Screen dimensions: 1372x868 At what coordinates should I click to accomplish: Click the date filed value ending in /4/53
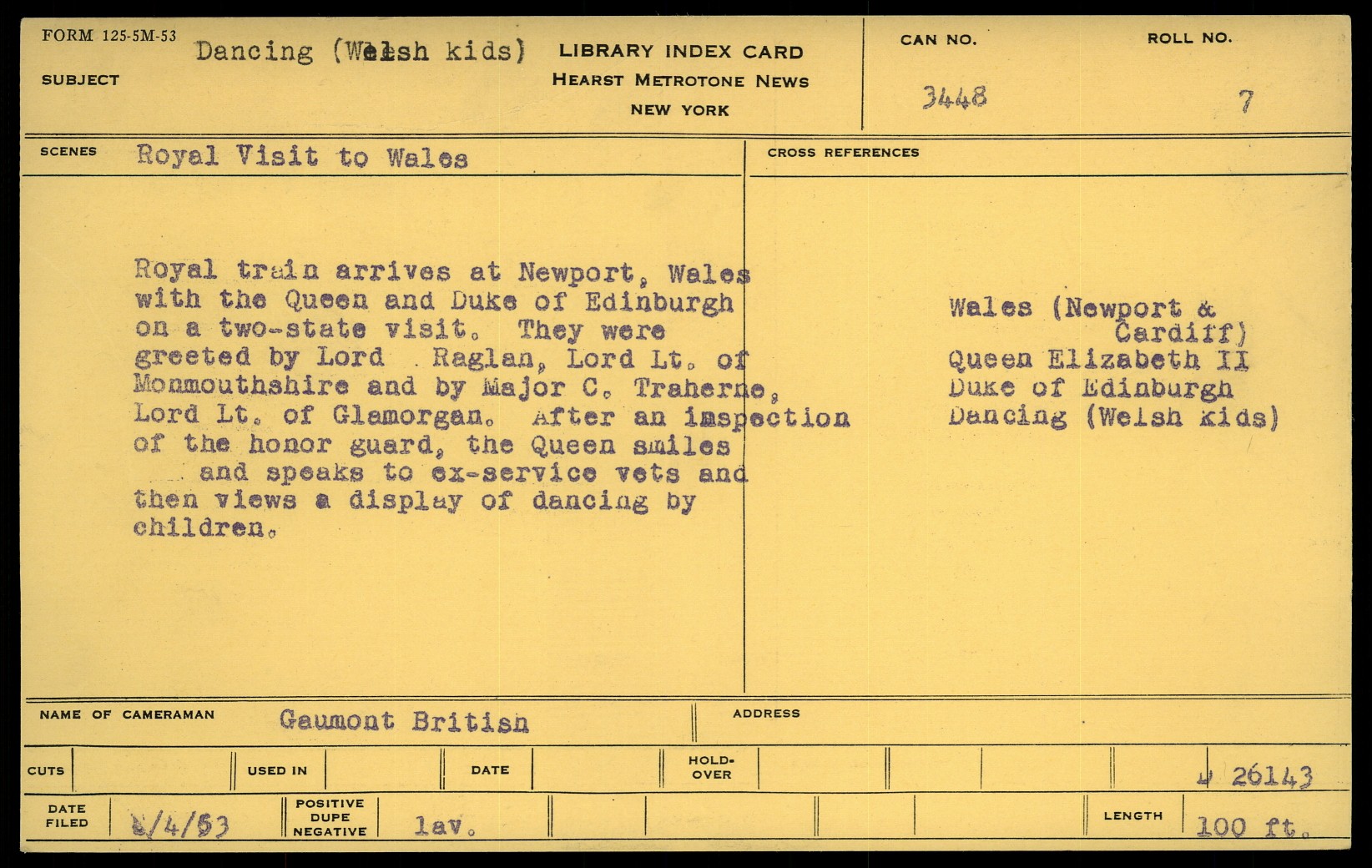(180, 825)
